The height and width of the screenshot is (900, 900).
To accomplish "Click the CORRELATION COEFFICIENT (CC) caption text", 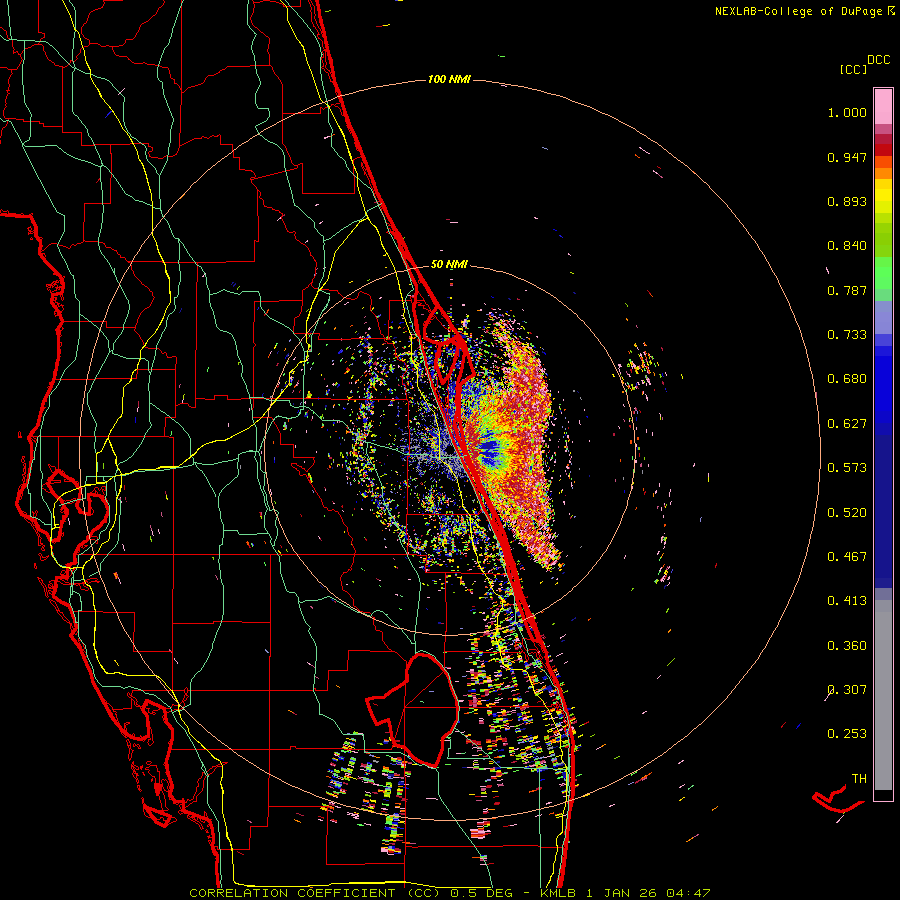I will click(315, 893).
